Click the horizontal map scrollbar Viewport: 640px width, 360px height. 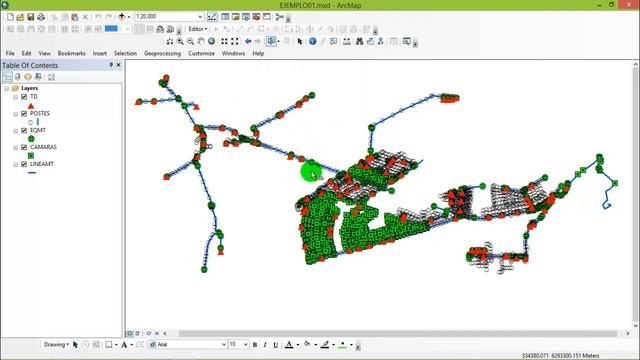(398, 333)
